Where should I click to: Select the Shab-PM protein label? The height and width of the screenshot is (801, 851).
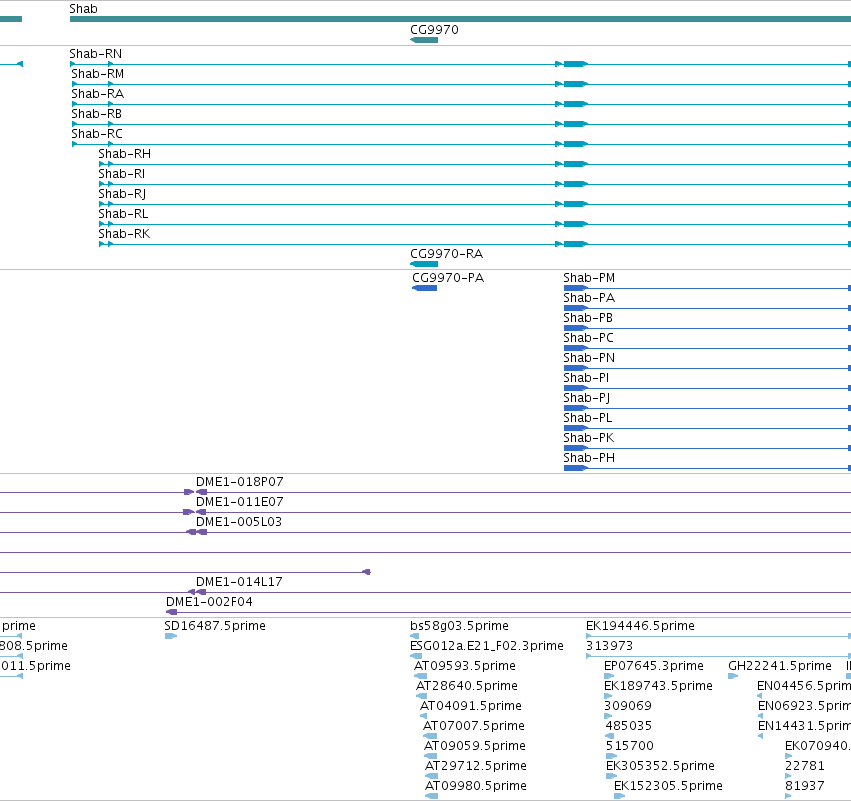(589, 278)
